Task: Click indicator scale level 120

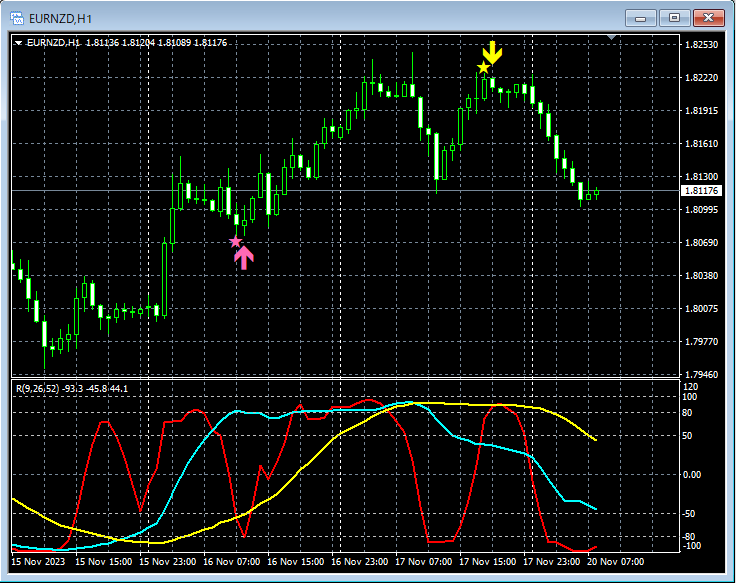Action: pyautogui.click(x=690, y=387)
